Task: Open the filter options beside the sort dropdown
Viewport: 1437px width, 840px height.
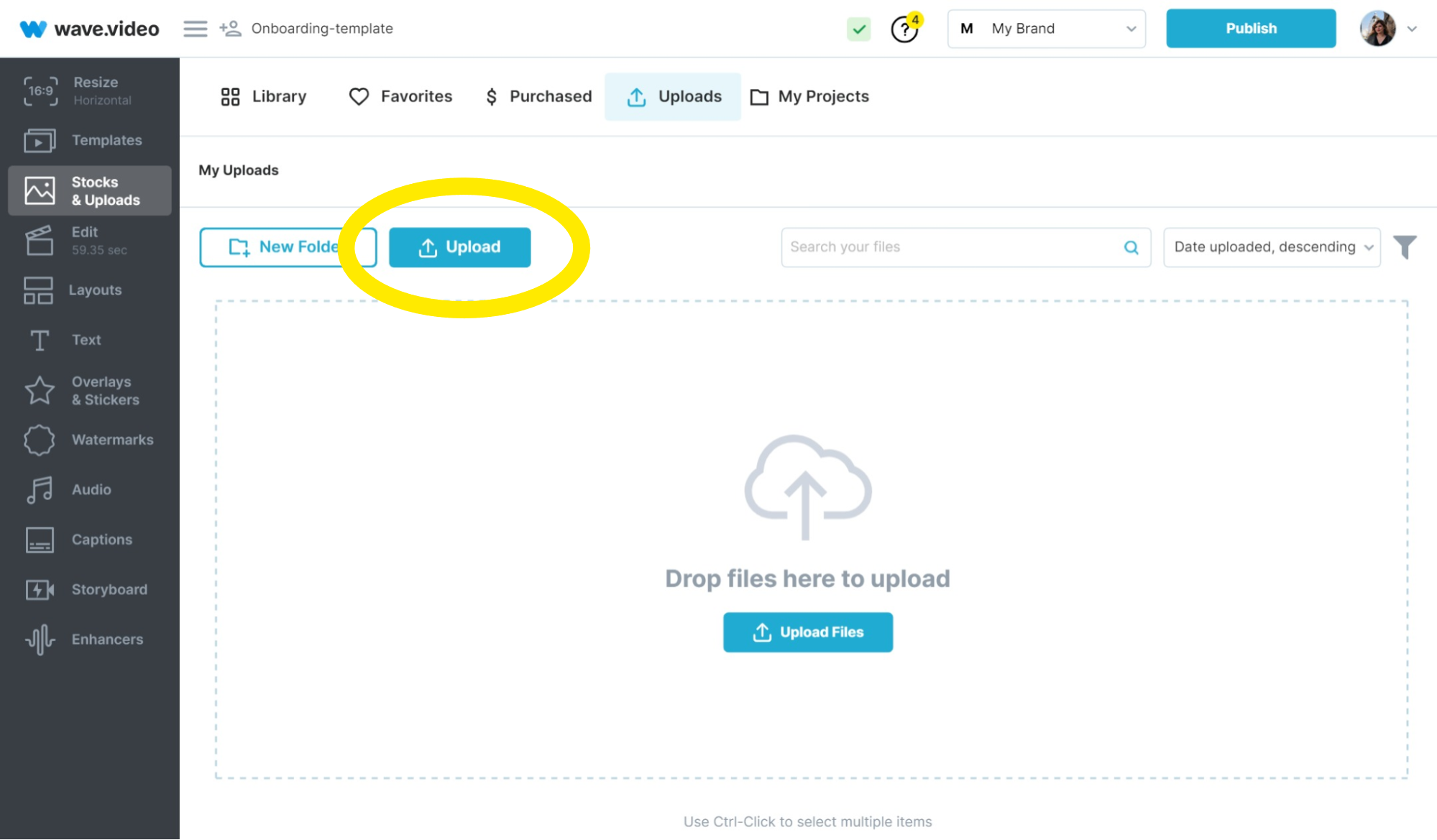Action: click(1406, 246)
